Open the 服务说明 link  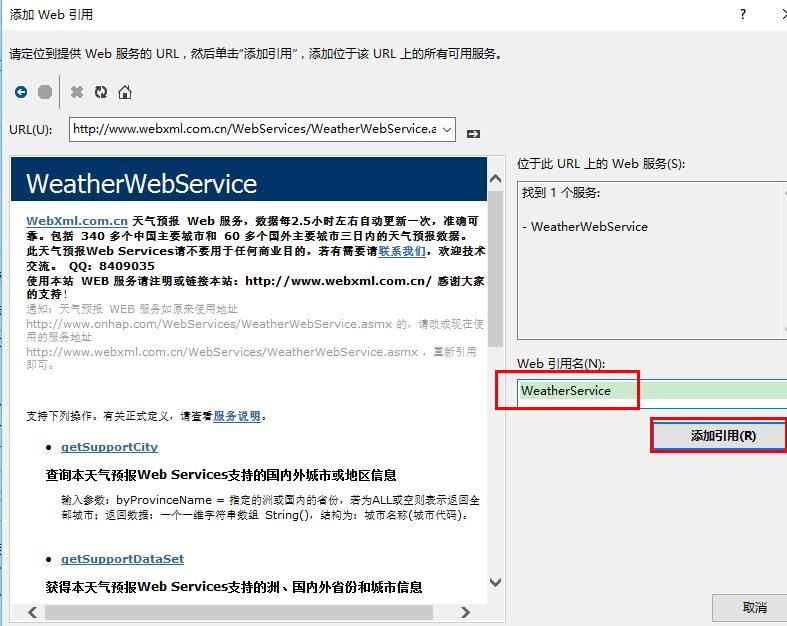(x=237, y=416)
